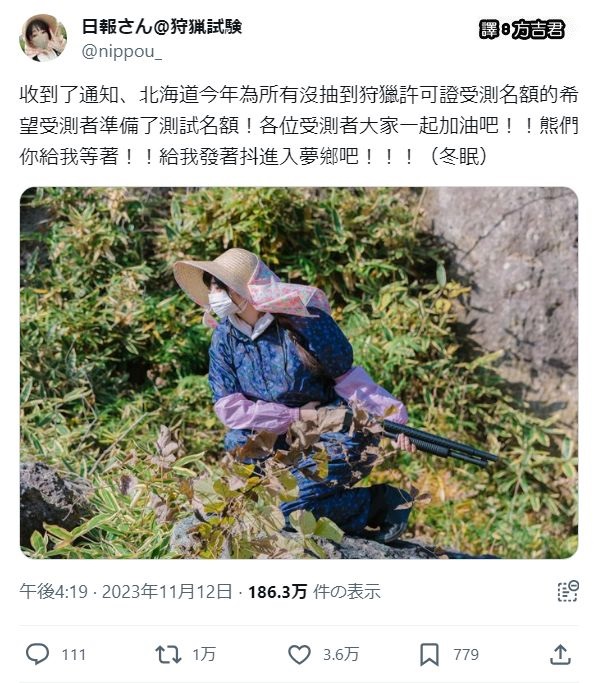Click the 午後4:19 timestamp link
Viewport: 598px width, 683px height.
pos(54,592)
